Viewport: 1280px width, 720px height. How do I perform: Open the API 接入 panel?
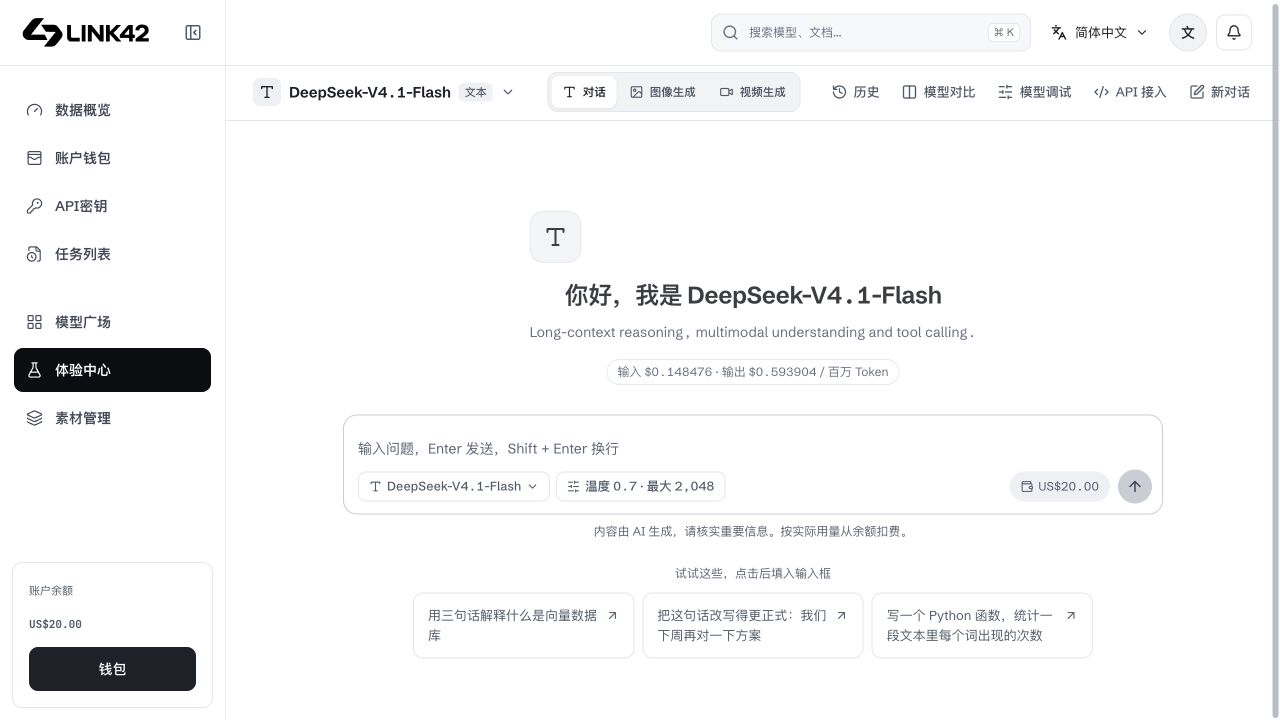[1130, 92]
